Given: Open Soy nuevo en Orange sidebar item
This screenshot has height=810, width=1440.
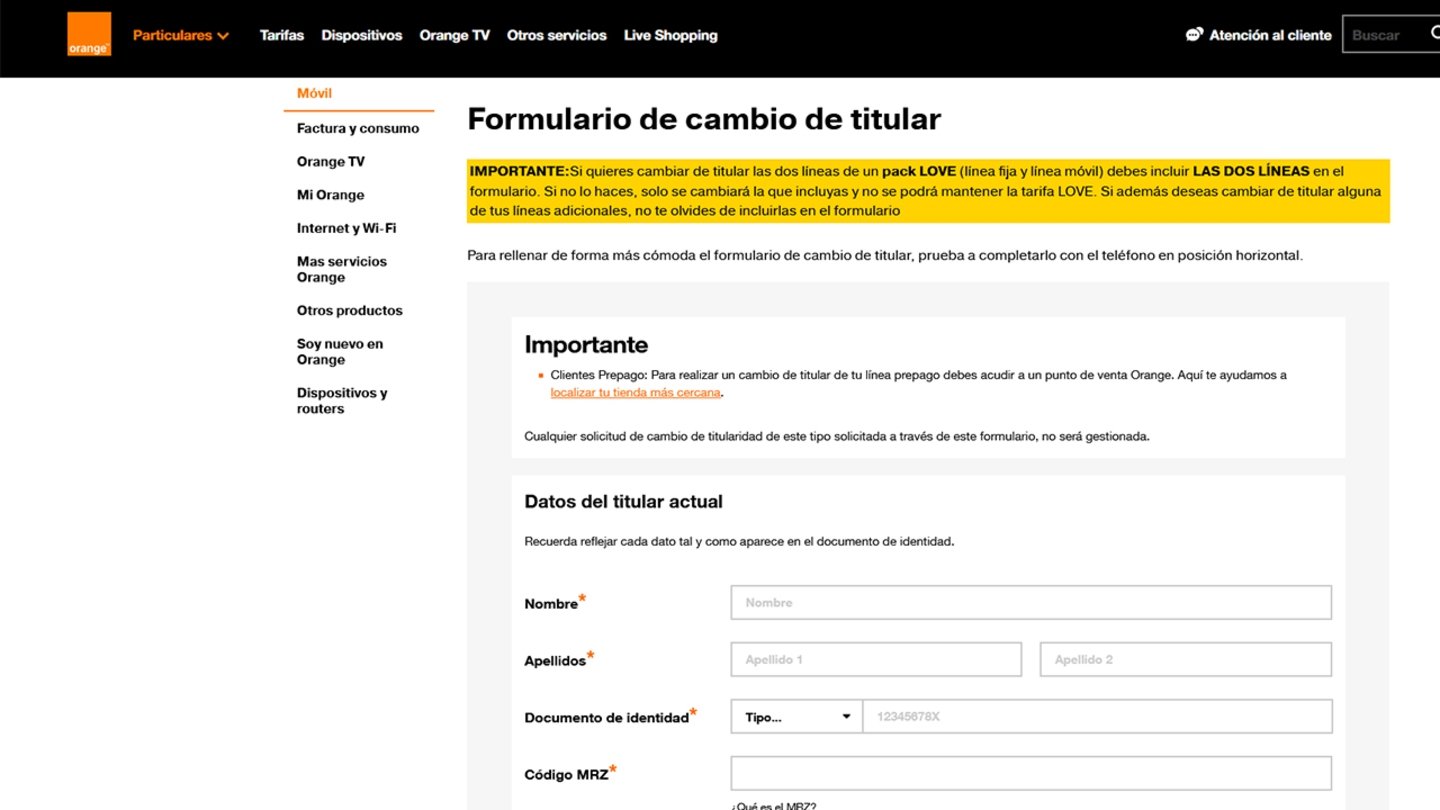Looking at the screenshot, I should click(x=340, y=351).
